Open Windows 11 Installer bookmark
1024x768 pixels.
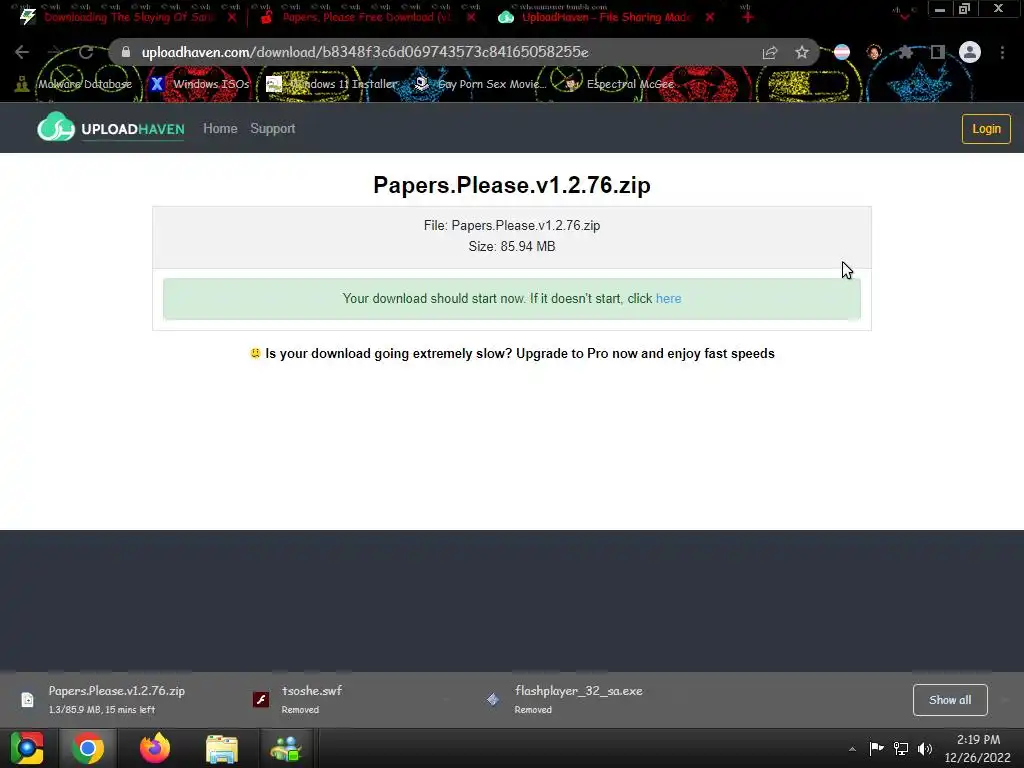332,84
